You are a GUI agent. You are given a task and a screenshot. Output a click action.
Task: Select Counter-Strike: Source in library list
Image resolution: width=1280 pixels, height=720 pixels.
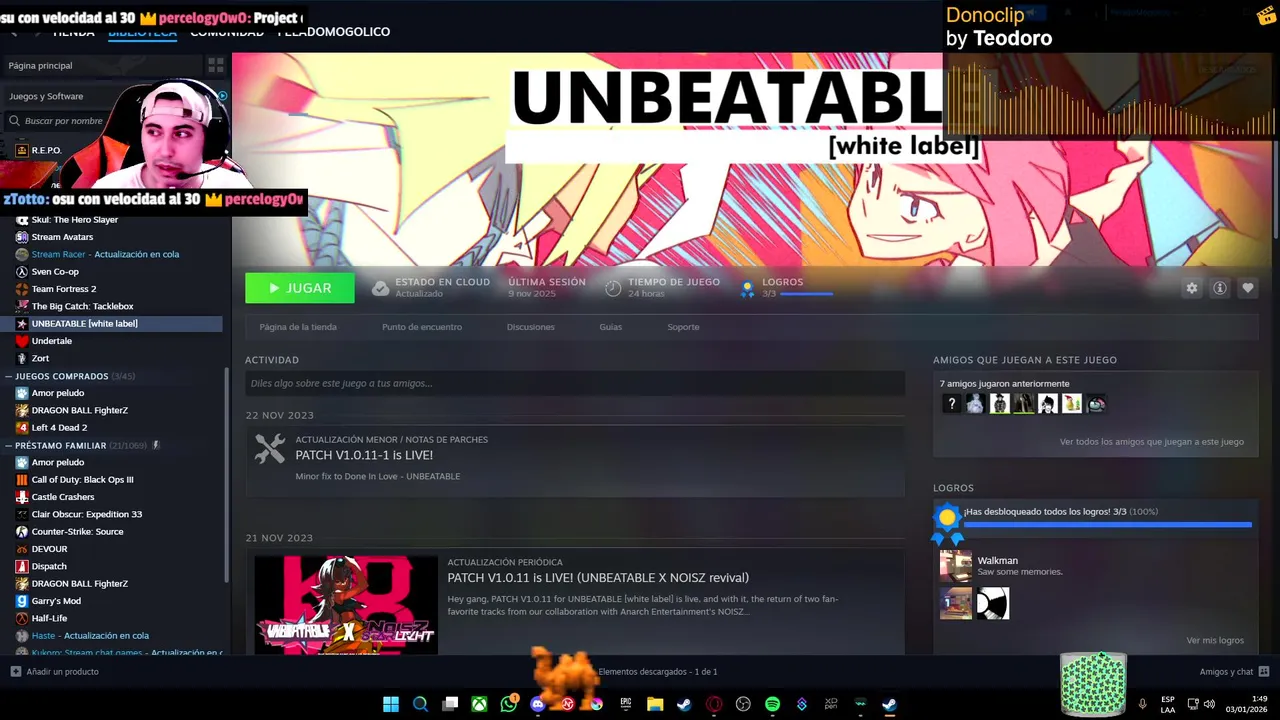pos(77,532)
